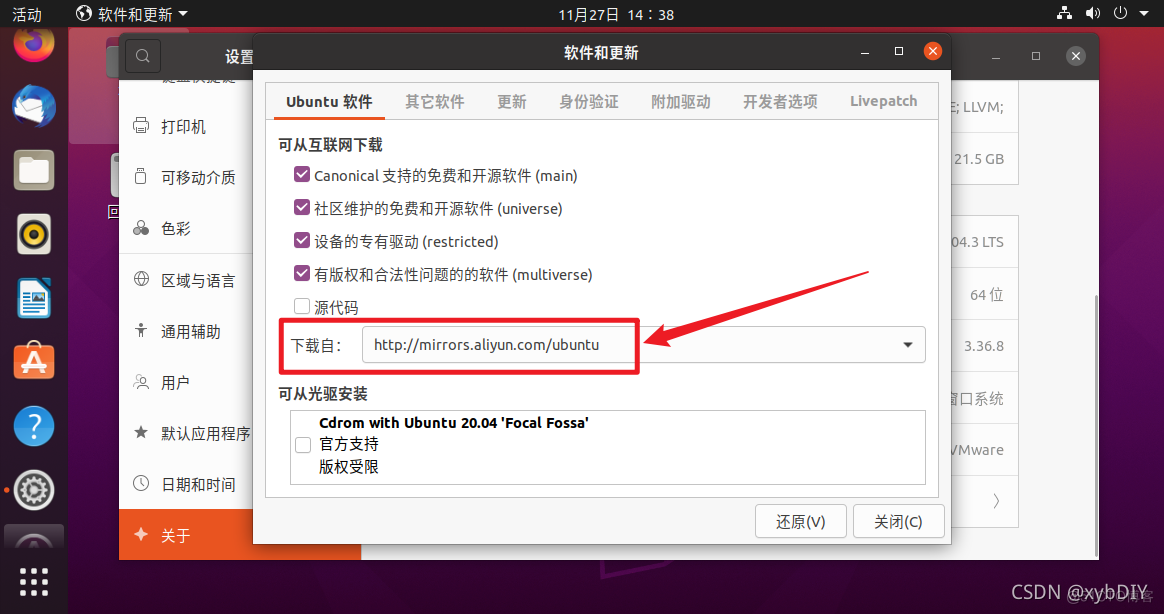The image size is (1164, 614).
Task: Click the Show Applications grid icon
Action: coord(33,581)
